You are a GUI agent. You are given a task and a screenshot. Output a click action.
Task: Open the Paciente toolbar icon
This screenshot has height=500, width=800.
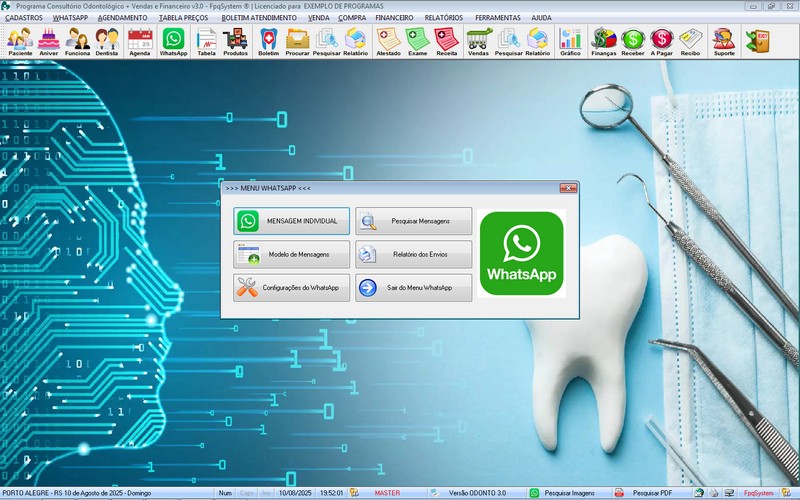pos(20,41)
